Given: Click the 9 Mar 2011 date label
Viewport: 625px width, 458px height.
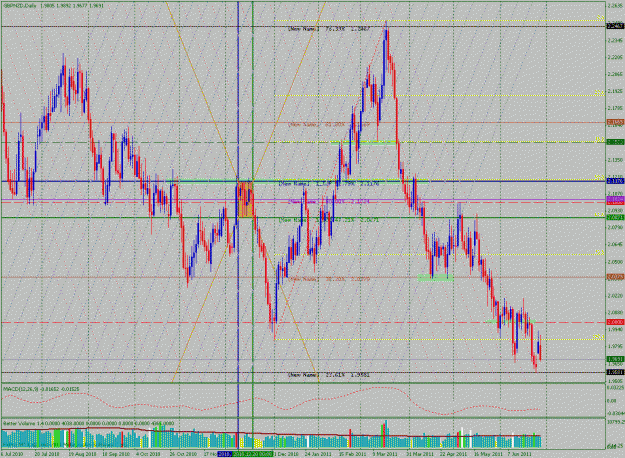Looking at the screenshot, I should (x=387, y=454).
